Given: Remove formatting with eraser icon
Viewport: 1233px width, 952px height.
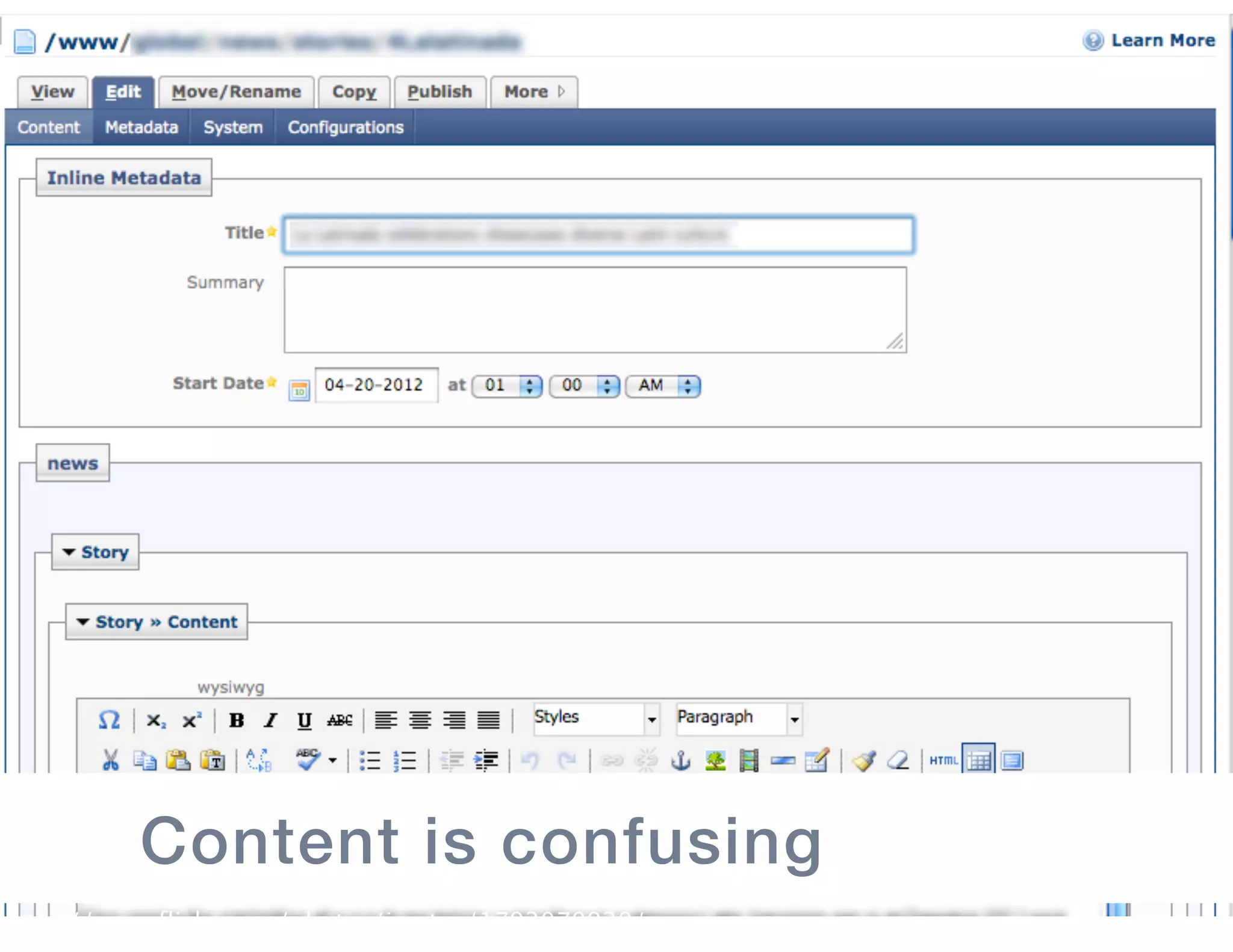Looking at the screenshot, I should tap(898, 761).
